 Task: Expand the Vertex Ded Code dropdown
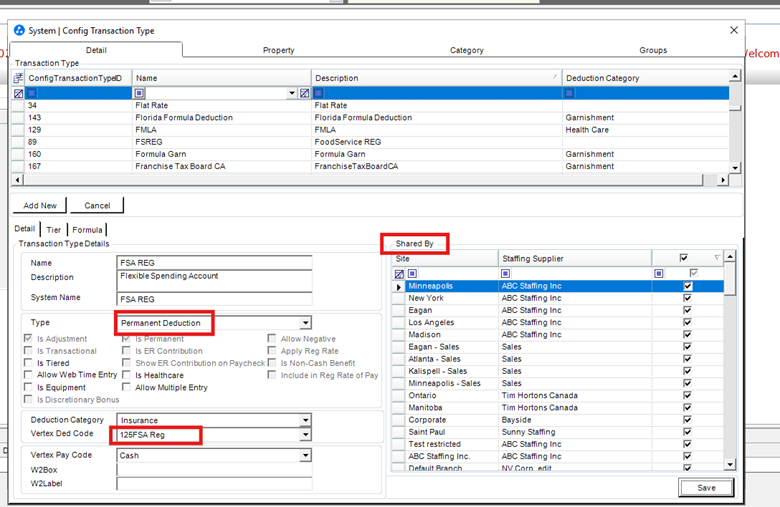tap(305, 435)
